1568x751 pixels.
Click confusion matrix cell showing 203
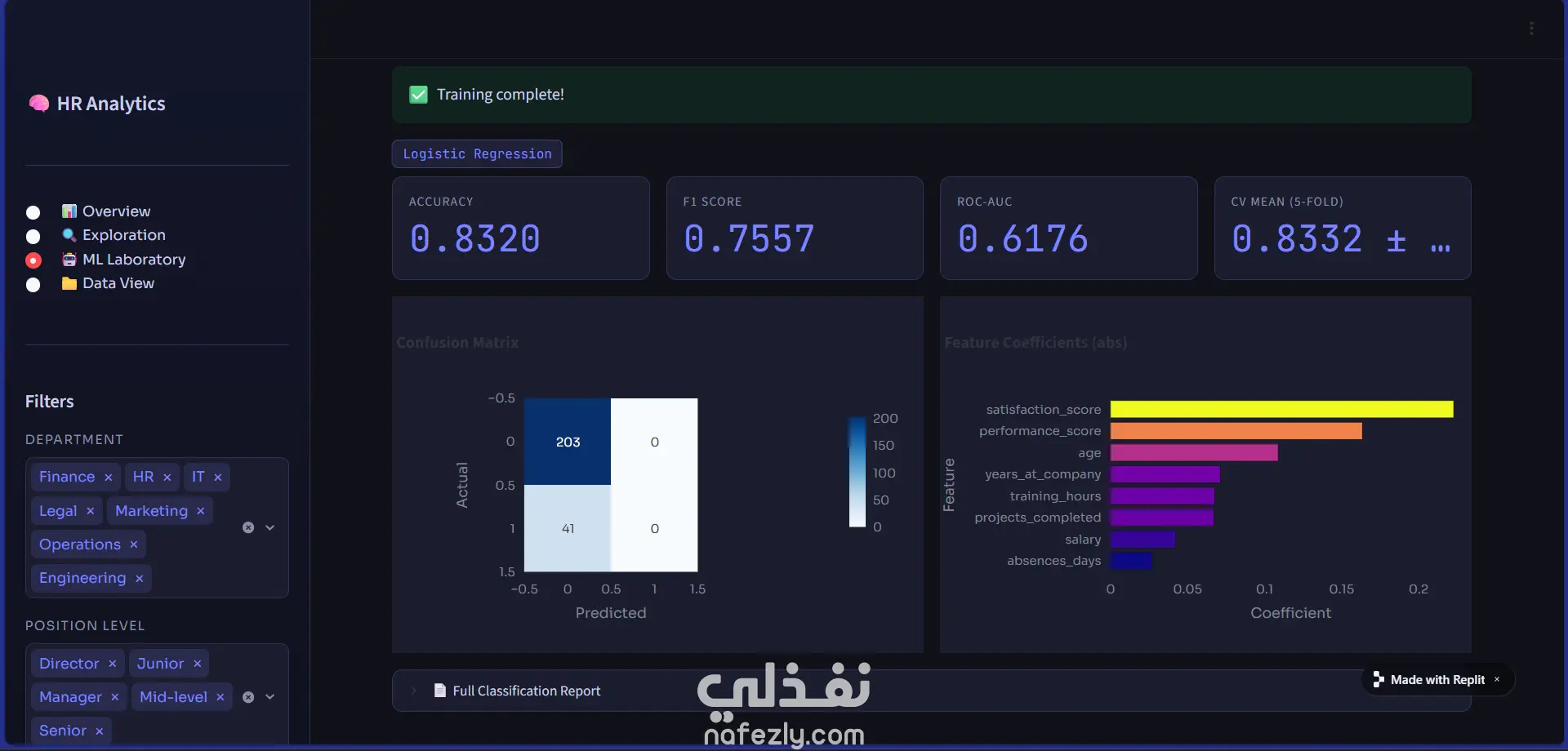click(x=568, y=442)
